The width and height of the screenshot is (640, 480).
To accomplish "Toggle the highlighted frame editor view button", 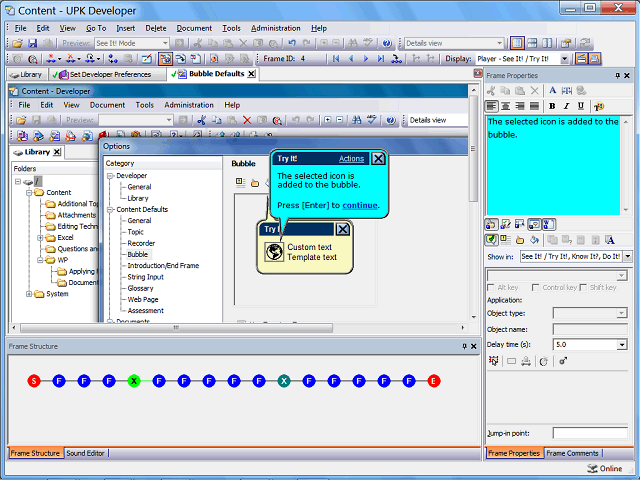I will pyautogui.click(x=165, y=59).
